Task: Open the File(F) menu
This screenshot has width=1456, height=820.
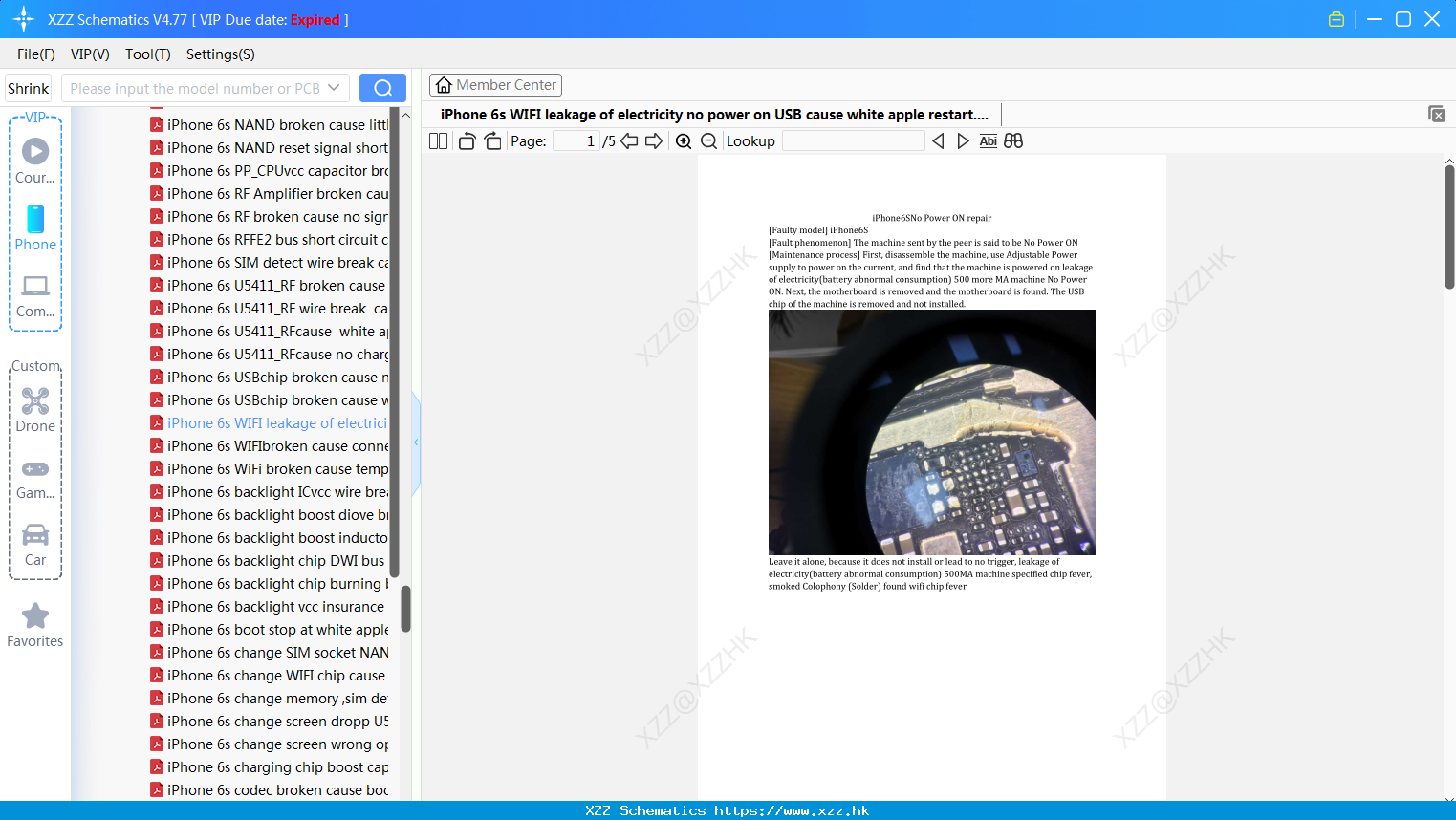Action: (x=36, y=54)
